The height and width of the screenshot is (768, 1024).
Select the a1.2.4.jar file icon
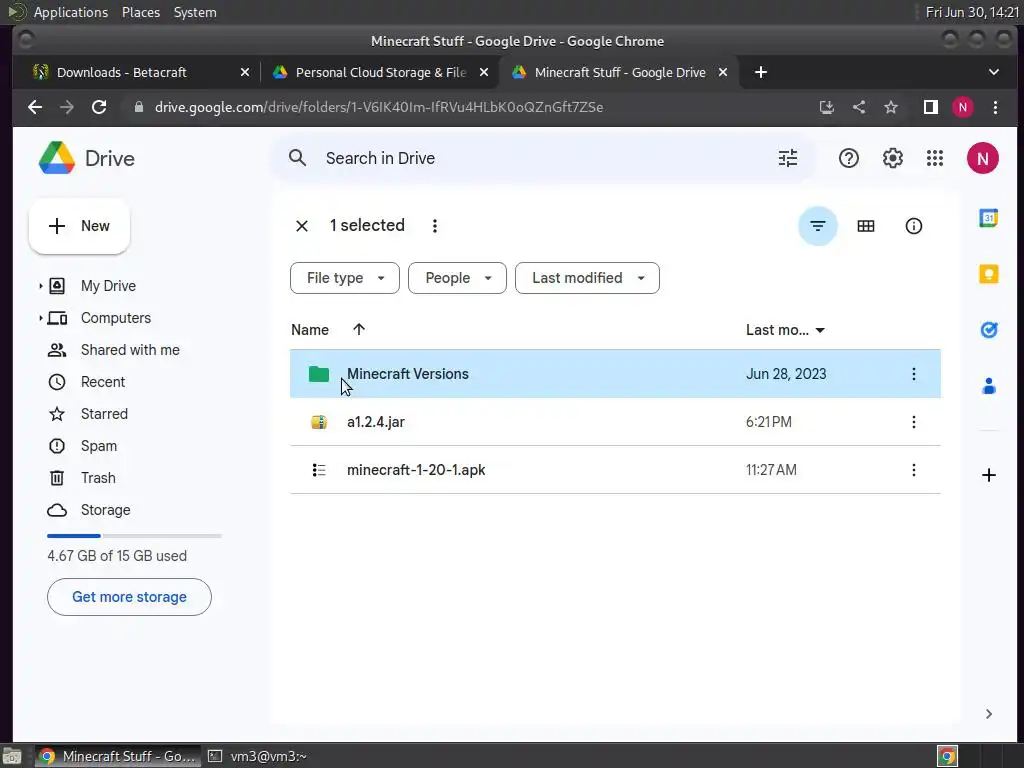[x=319, y=422]
